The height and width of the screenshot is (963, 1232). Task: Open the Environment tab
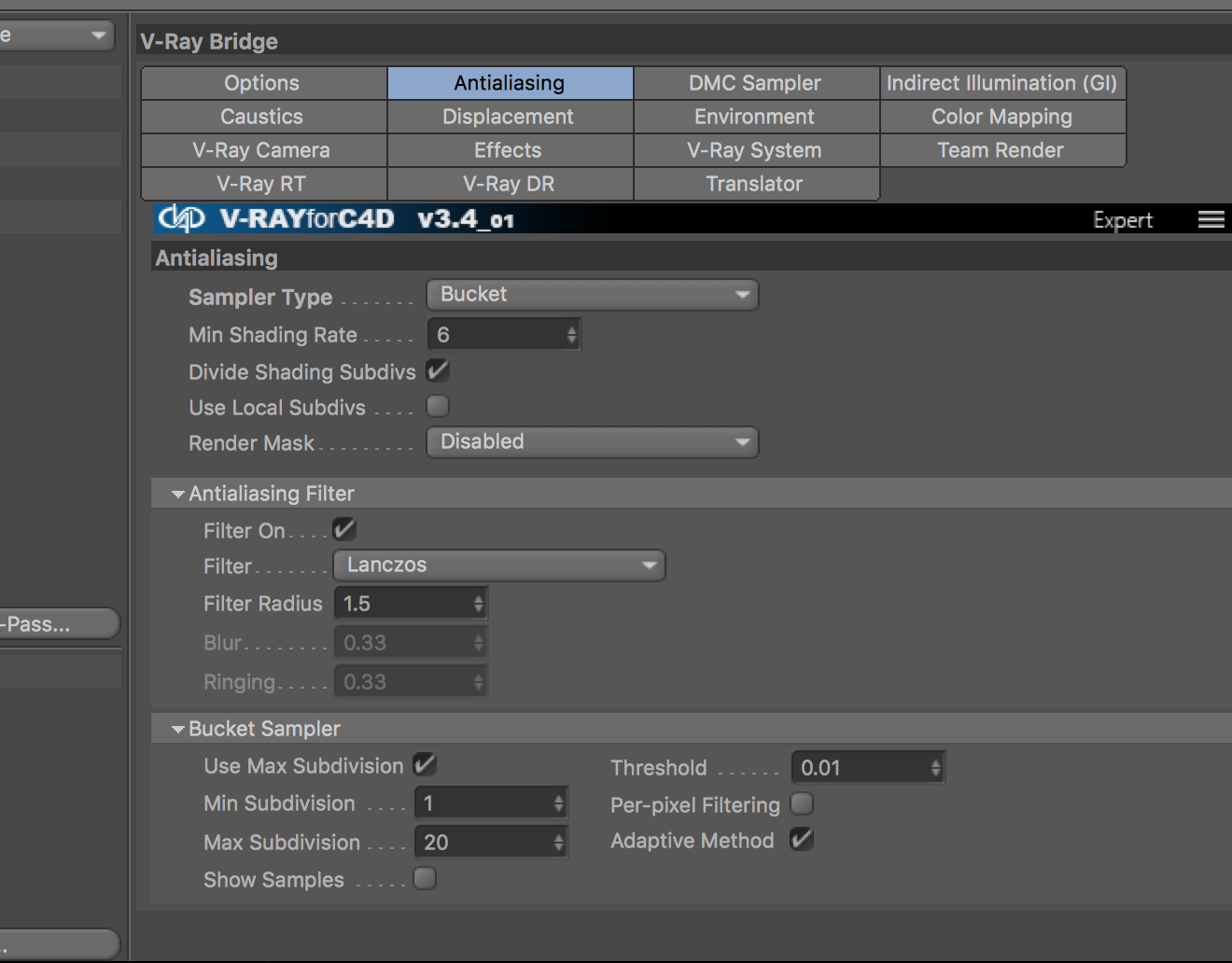tap(756, 117)
